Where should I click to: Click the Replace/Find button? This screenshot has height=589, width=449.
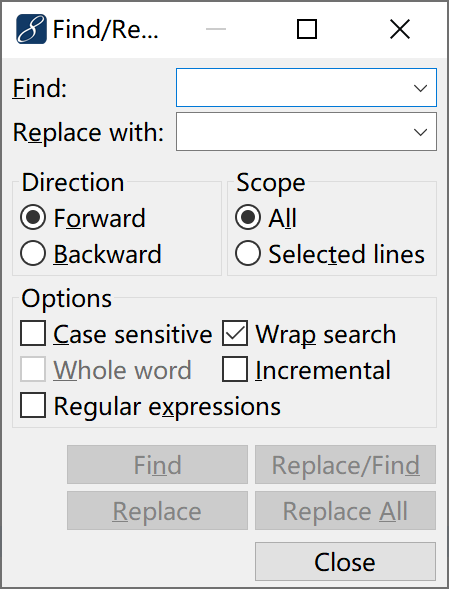pyautogui.click(x=345, y=465)
